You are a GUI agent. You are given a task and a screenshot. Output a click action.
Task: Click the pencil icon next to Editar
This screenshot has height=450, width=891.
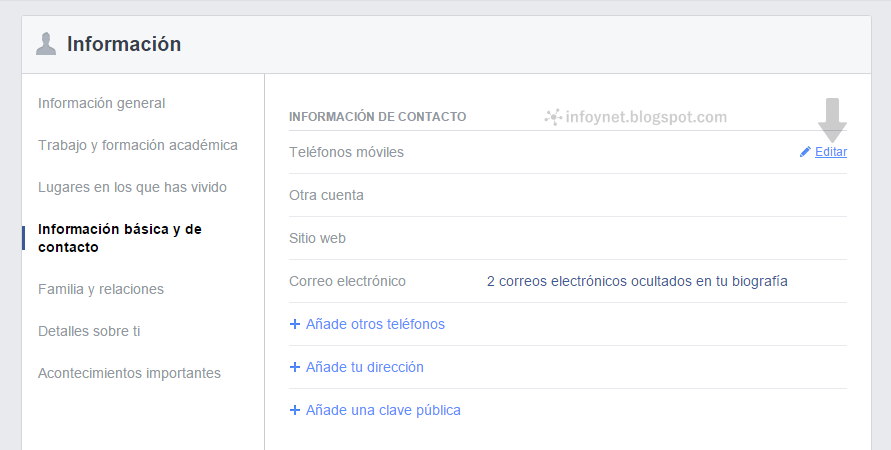[805, 152]
